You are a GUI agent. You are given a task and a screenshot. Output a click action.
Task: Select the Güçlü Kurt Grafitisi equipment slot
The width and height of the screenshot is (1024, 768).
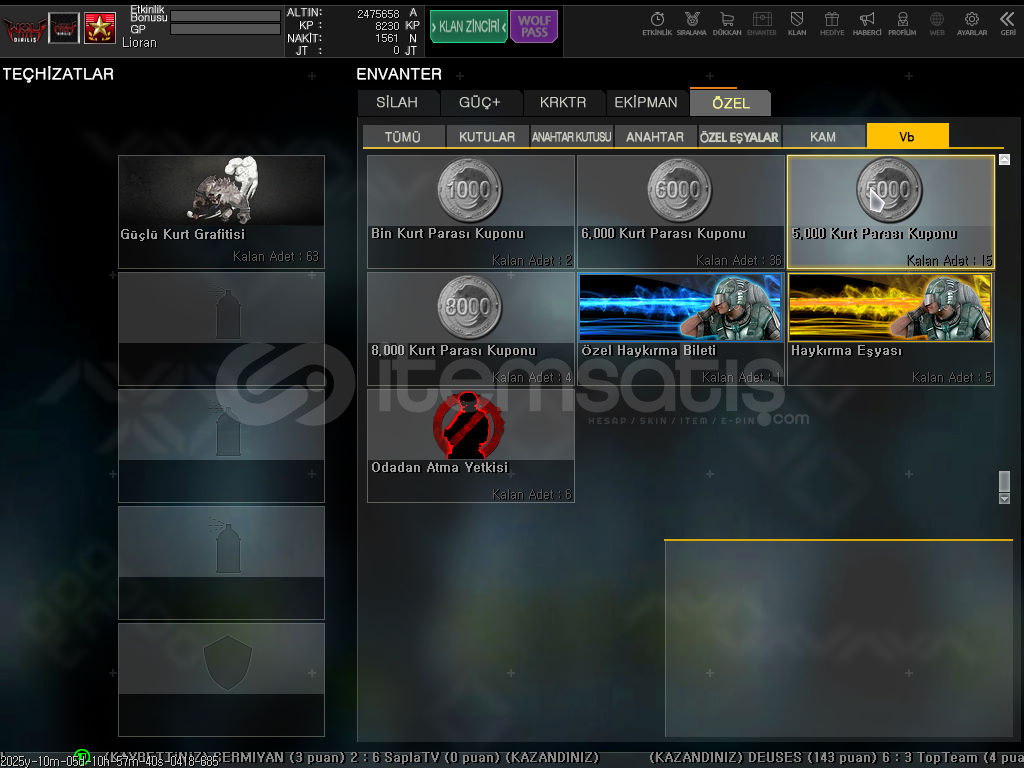[x=221, y=212]
